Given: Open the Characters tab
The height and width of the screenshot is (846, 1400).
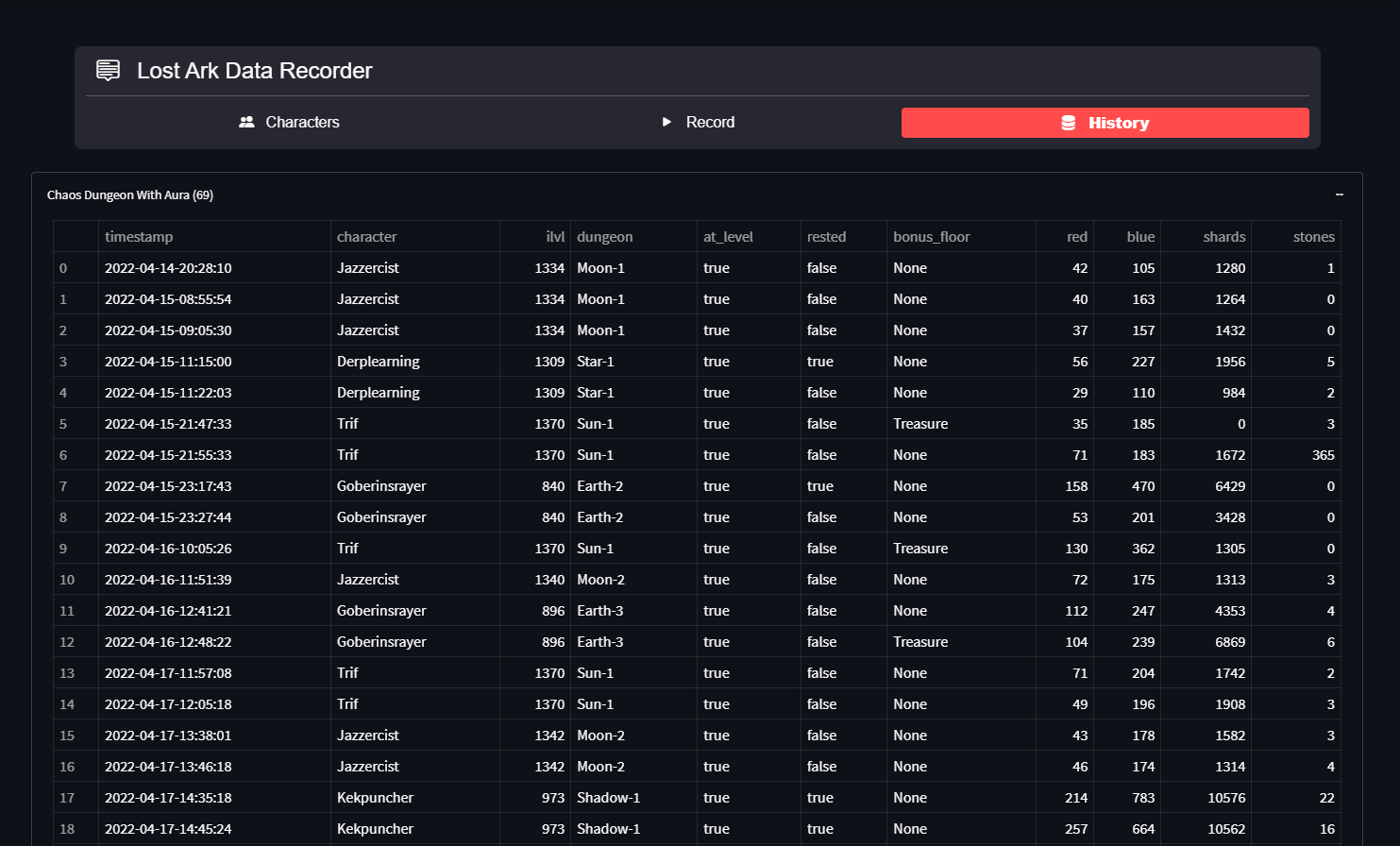Looking at the screenshot, I should point(290,122).
